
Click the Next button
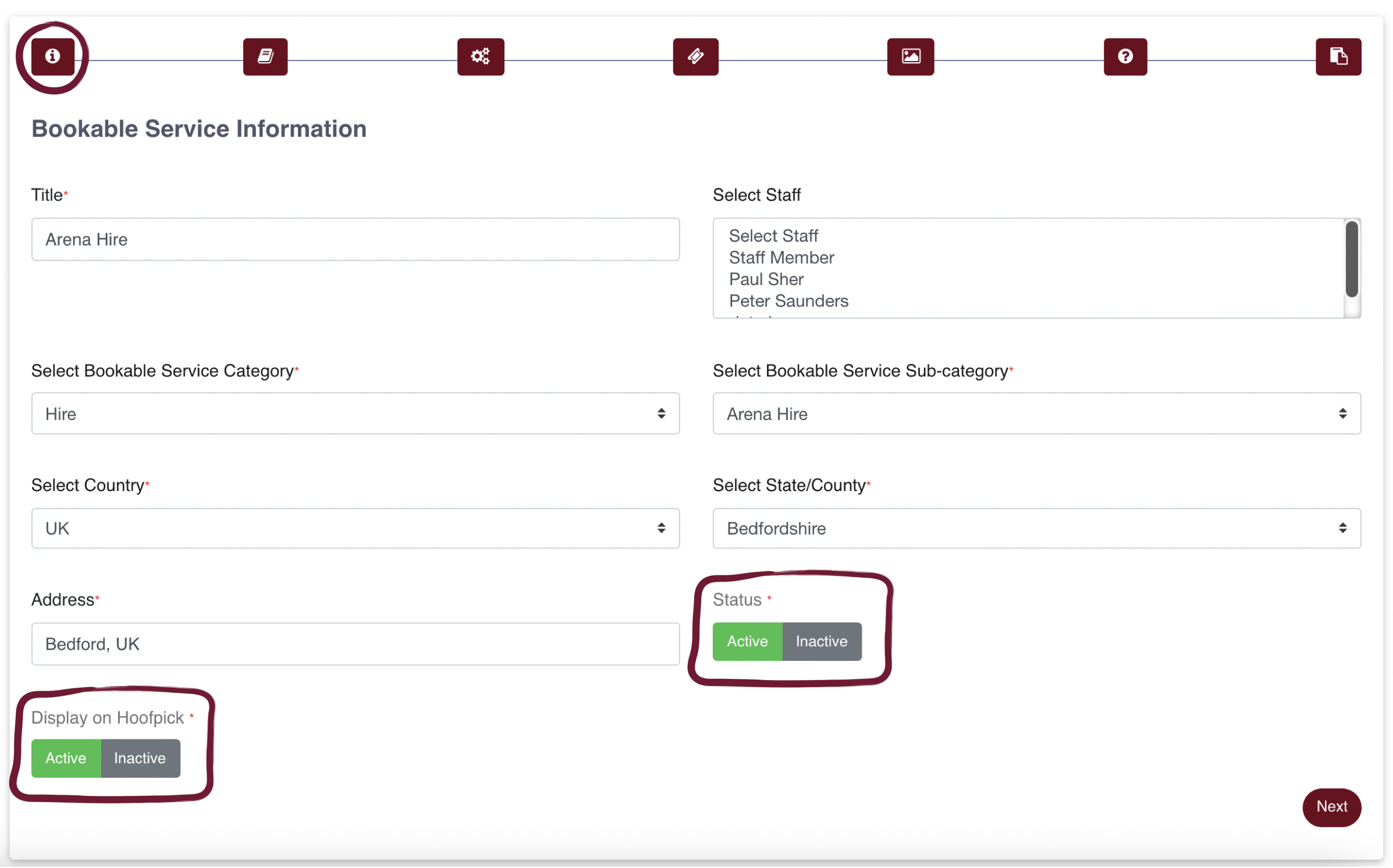pyautogui.click(x=1332, y=807)
